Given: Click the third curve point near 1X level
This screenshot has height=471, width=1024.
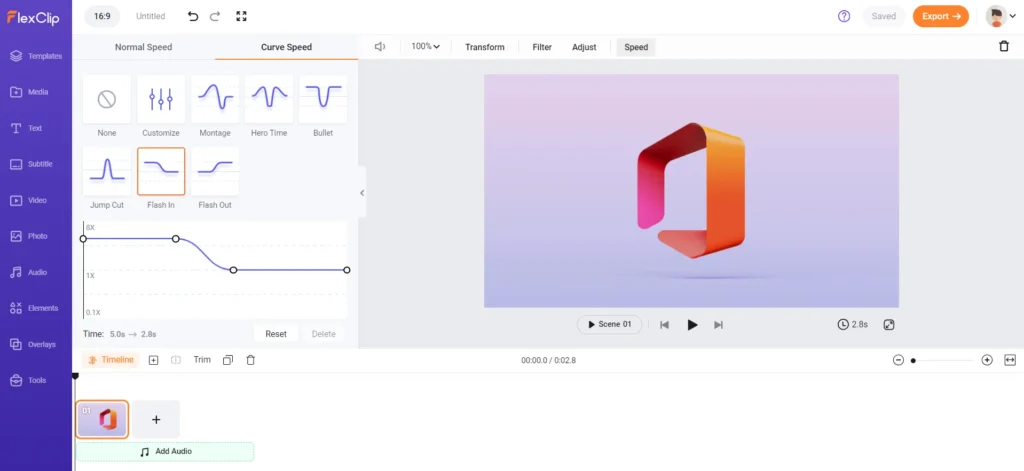Looking at the screenshot, I should [x=233, y=270].
